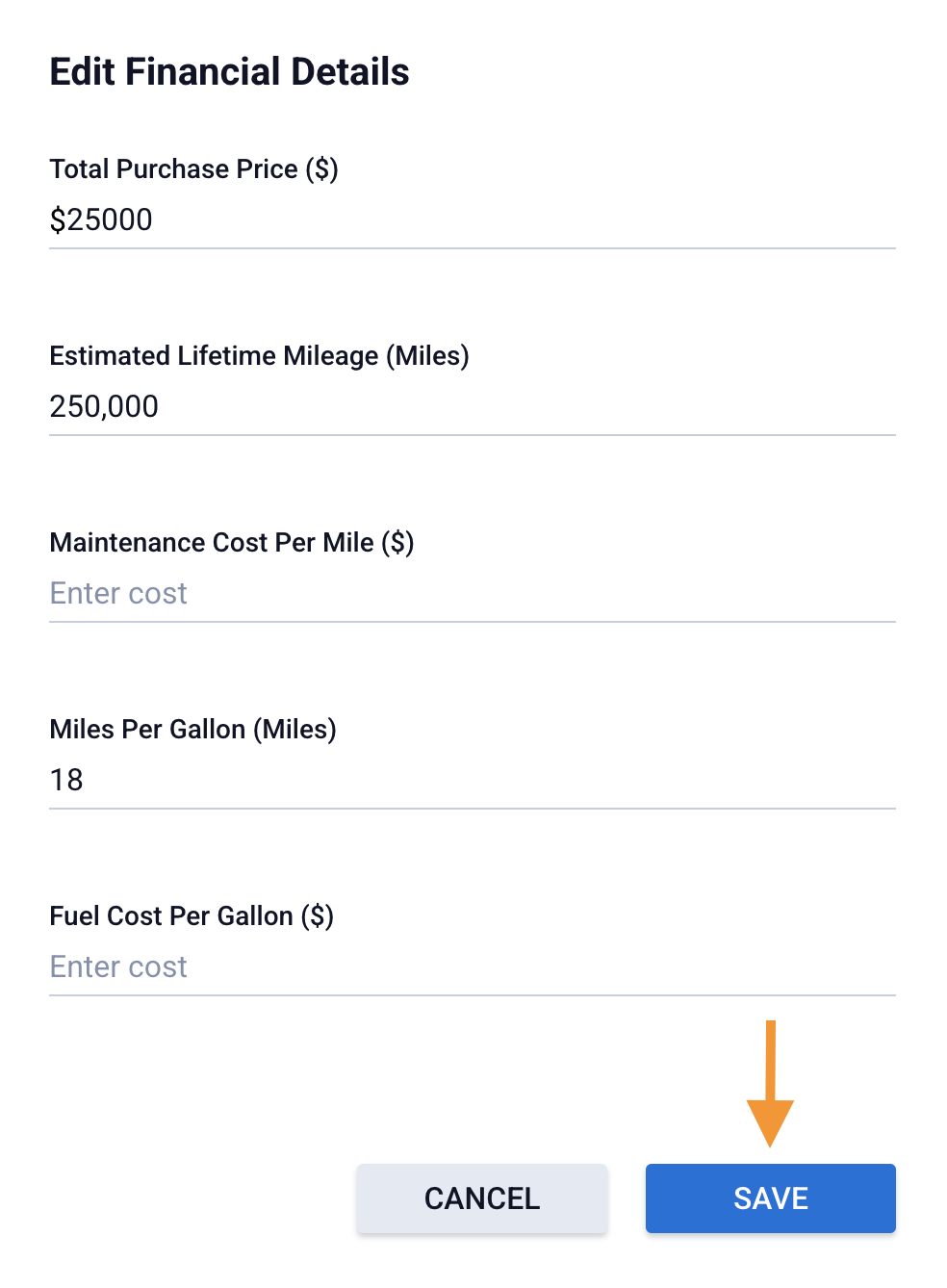
Task: Click the orange arrow pointing at Save
Action: click(770, 1088)
